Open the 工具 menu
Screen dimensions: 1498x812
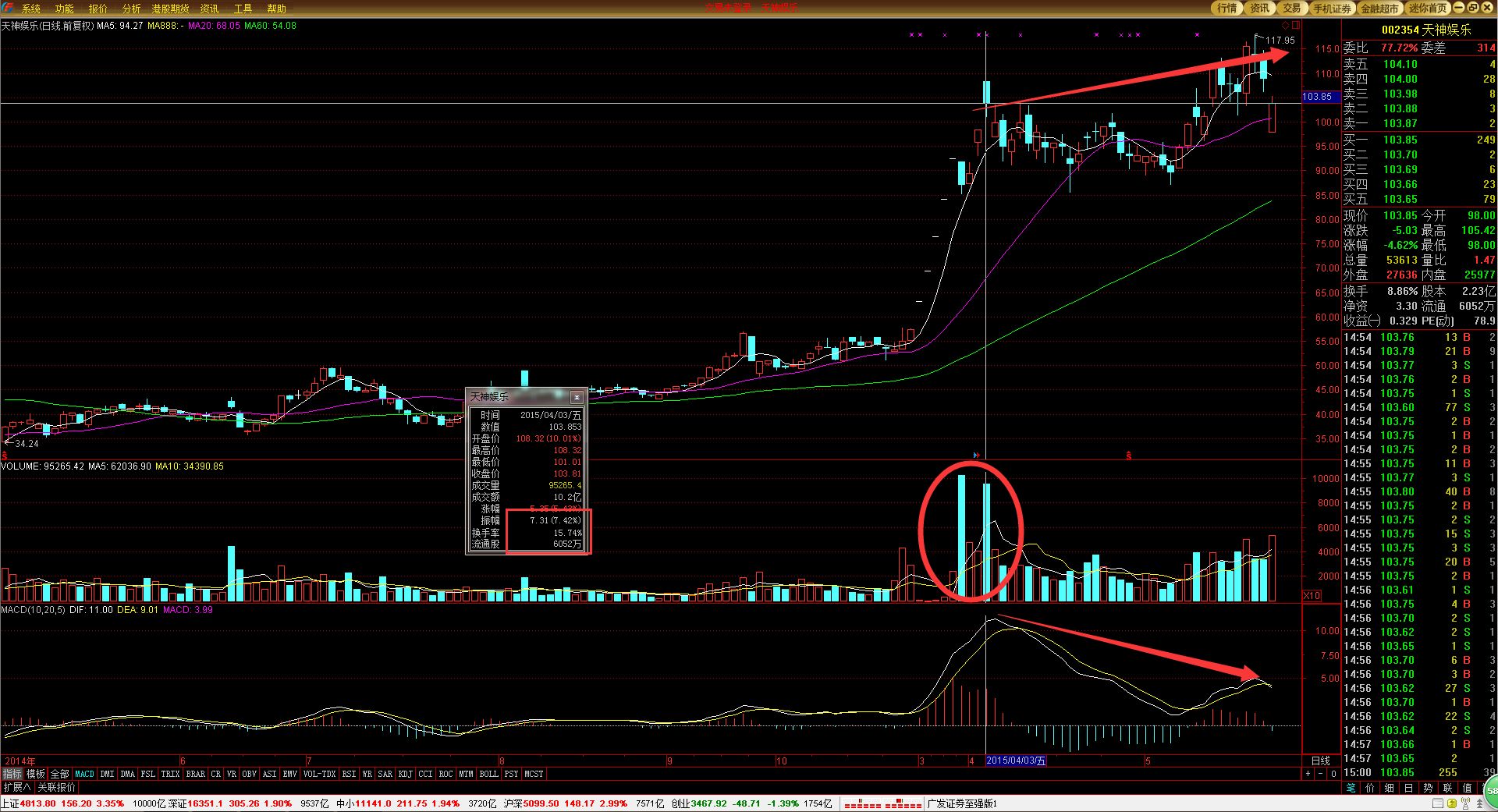click(x=243, y=9)
